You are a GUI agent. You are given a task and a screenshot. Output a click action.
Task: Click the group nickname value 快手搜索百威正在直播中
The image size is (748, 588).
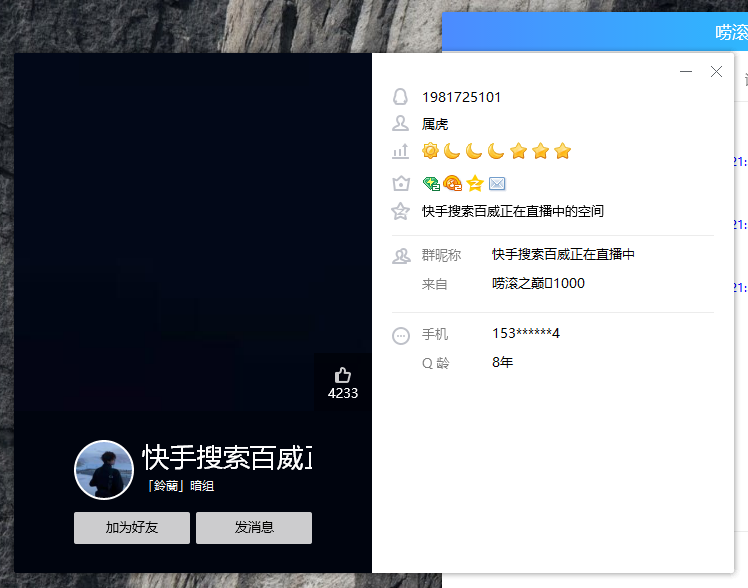[563, 254]
